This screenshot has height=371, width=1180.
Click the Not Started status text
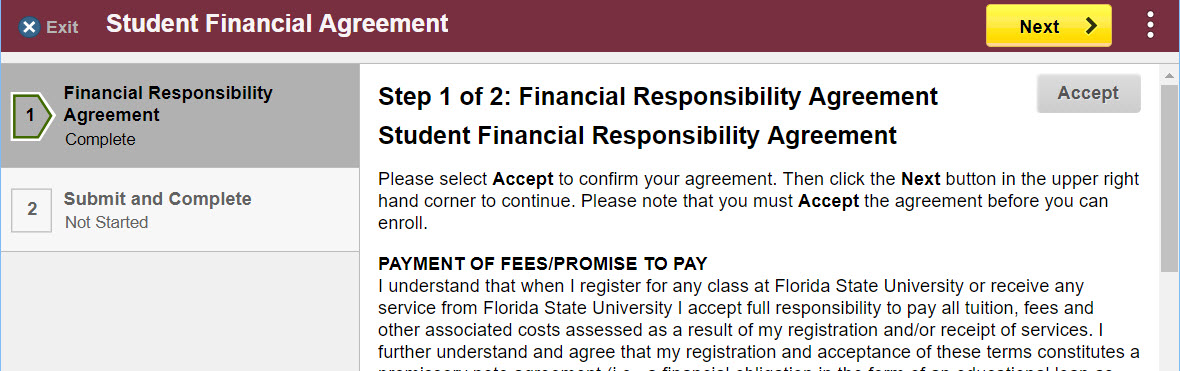[106, 223]
